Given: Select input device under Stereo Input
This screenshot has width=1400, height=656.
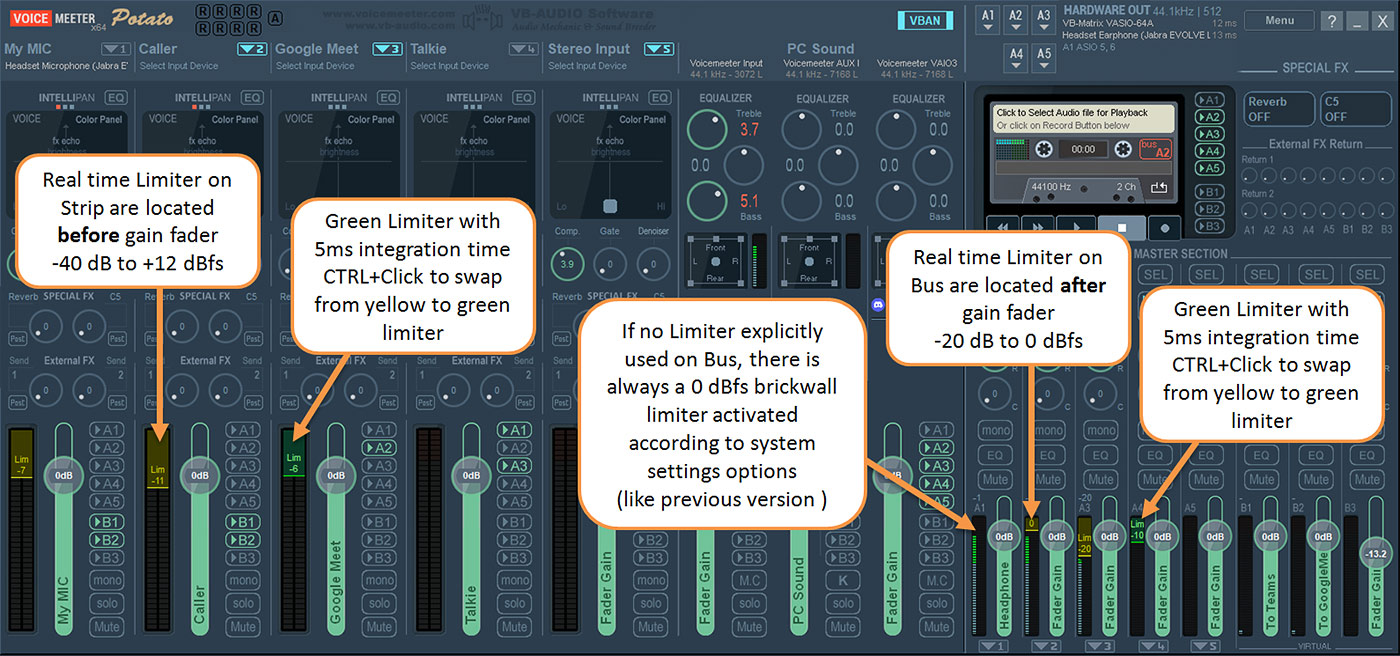Looking at the screenshot, I should point(587,66).
